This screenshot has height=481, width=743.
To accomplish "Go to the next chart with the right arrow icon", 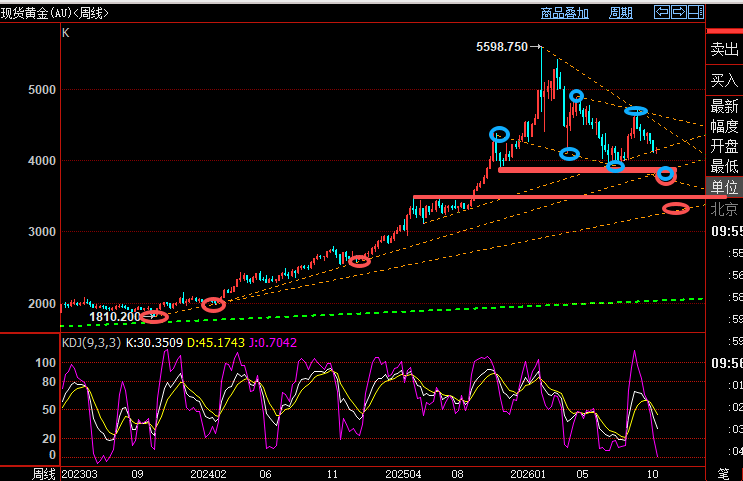I will (679, 12).
